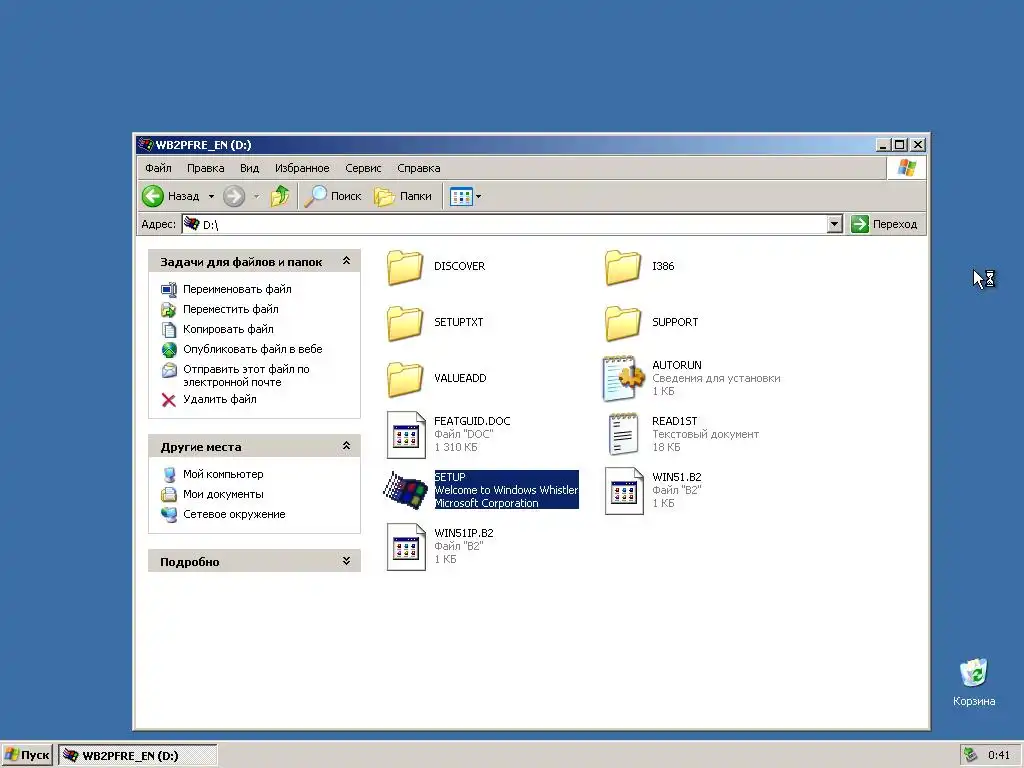Click WB2PFRE_EN (D:) taskbar button
The height and width of the screenshot is (768, 1024).
(138, 756)
